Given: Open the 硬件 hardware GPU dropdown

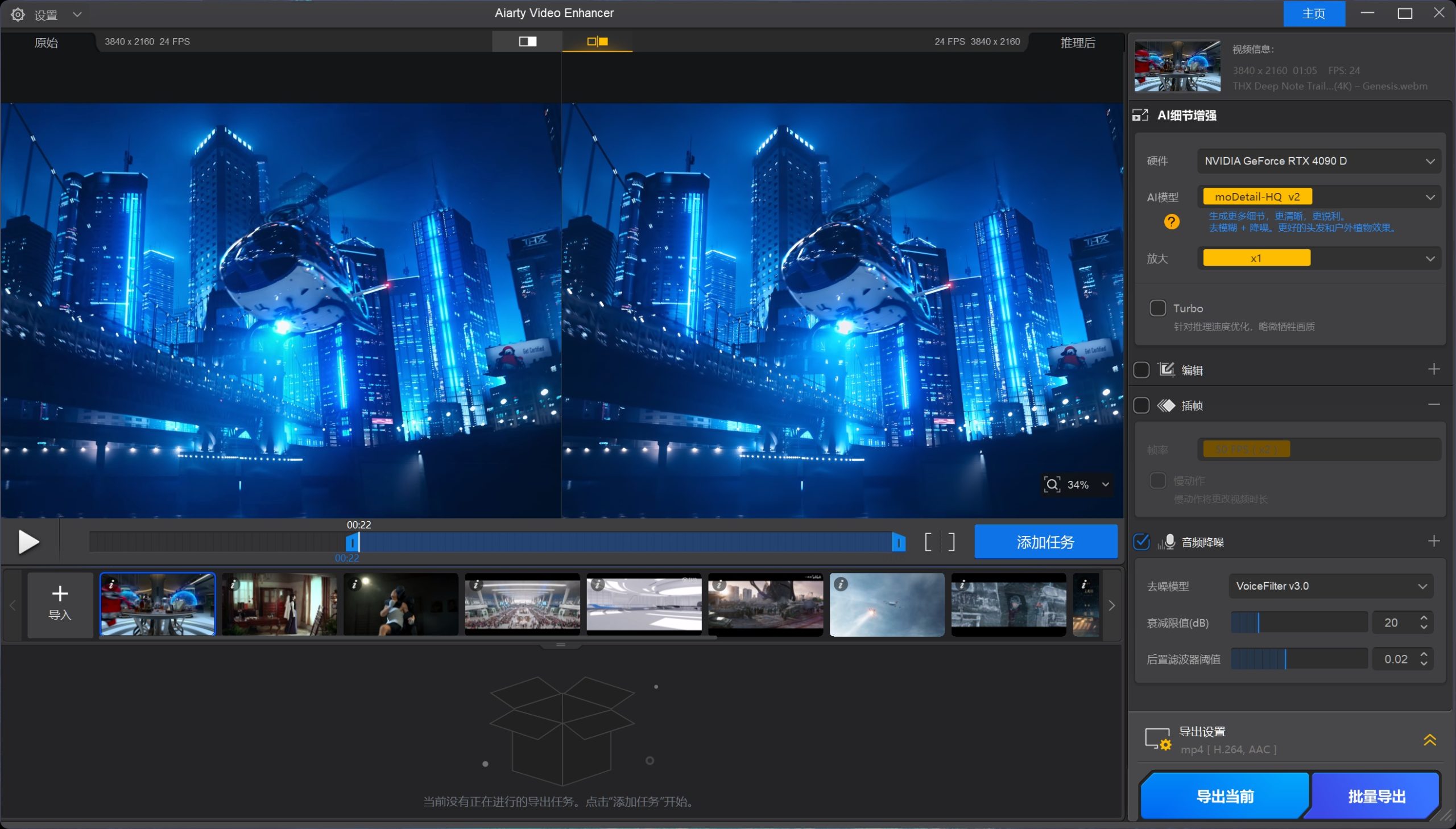Looking at the screenshot, I should click(1318, 161).
